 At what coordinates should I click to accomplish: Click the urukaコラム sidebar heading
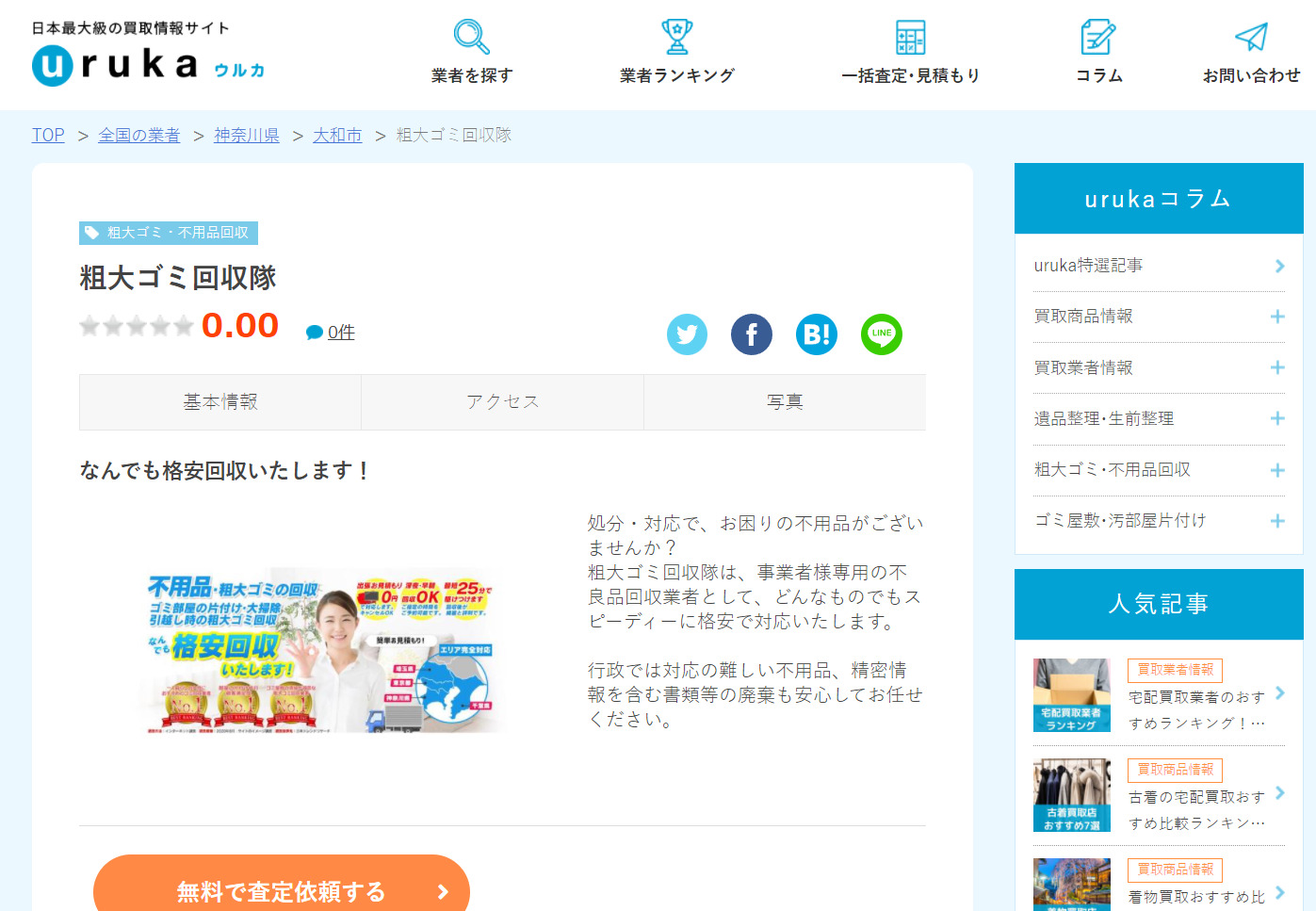(1159, 199)
